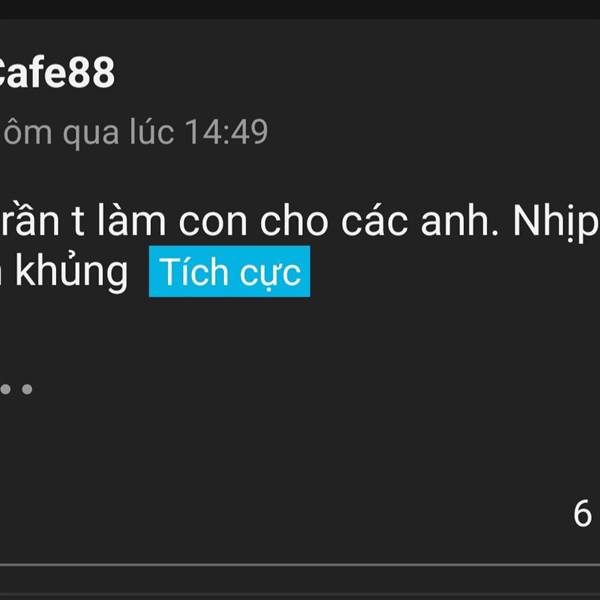Image resolution: width=600 pixels, height=600 pixels.
Task: Select the first line of post text
Action: click(300, 221)
